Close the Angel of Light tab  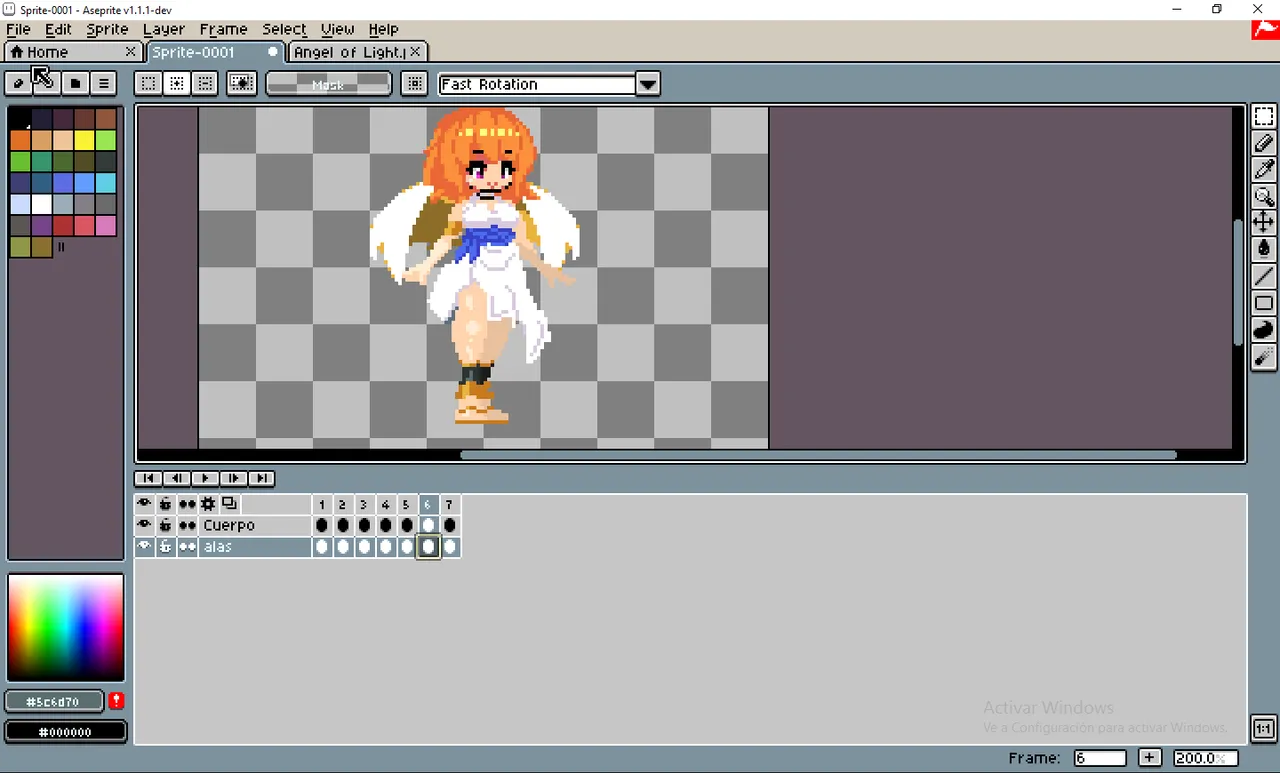point(416,51)
